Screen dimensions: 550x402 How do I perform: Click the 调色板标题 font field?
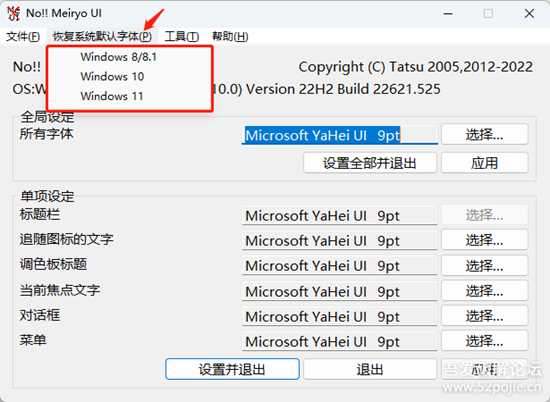340,266
